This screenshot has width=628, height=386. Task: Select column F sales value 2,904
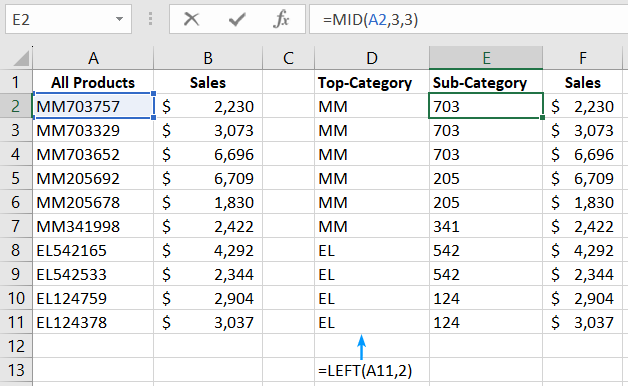[x=583, y=298]
